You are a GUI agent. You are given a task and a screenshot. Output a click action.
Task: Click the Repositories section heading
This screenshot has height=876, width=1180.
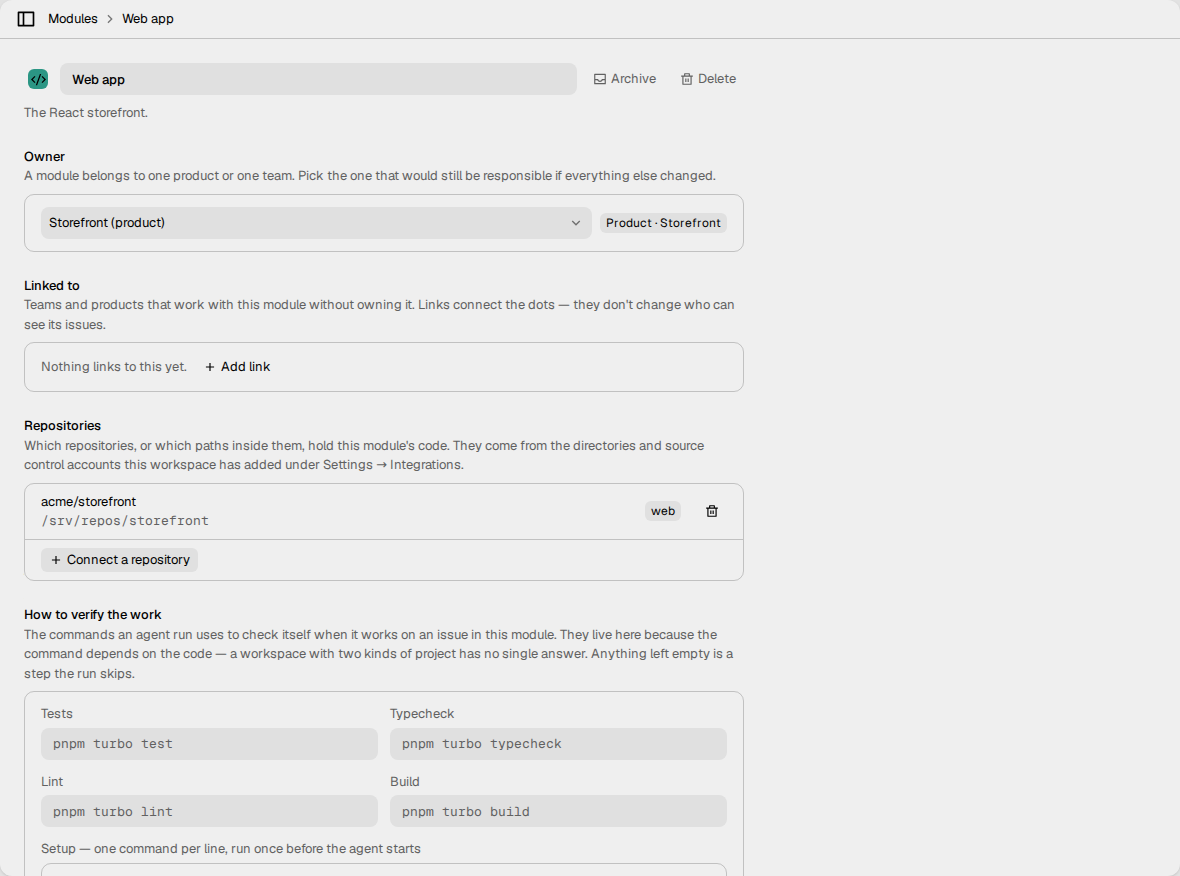pos(62,426)
